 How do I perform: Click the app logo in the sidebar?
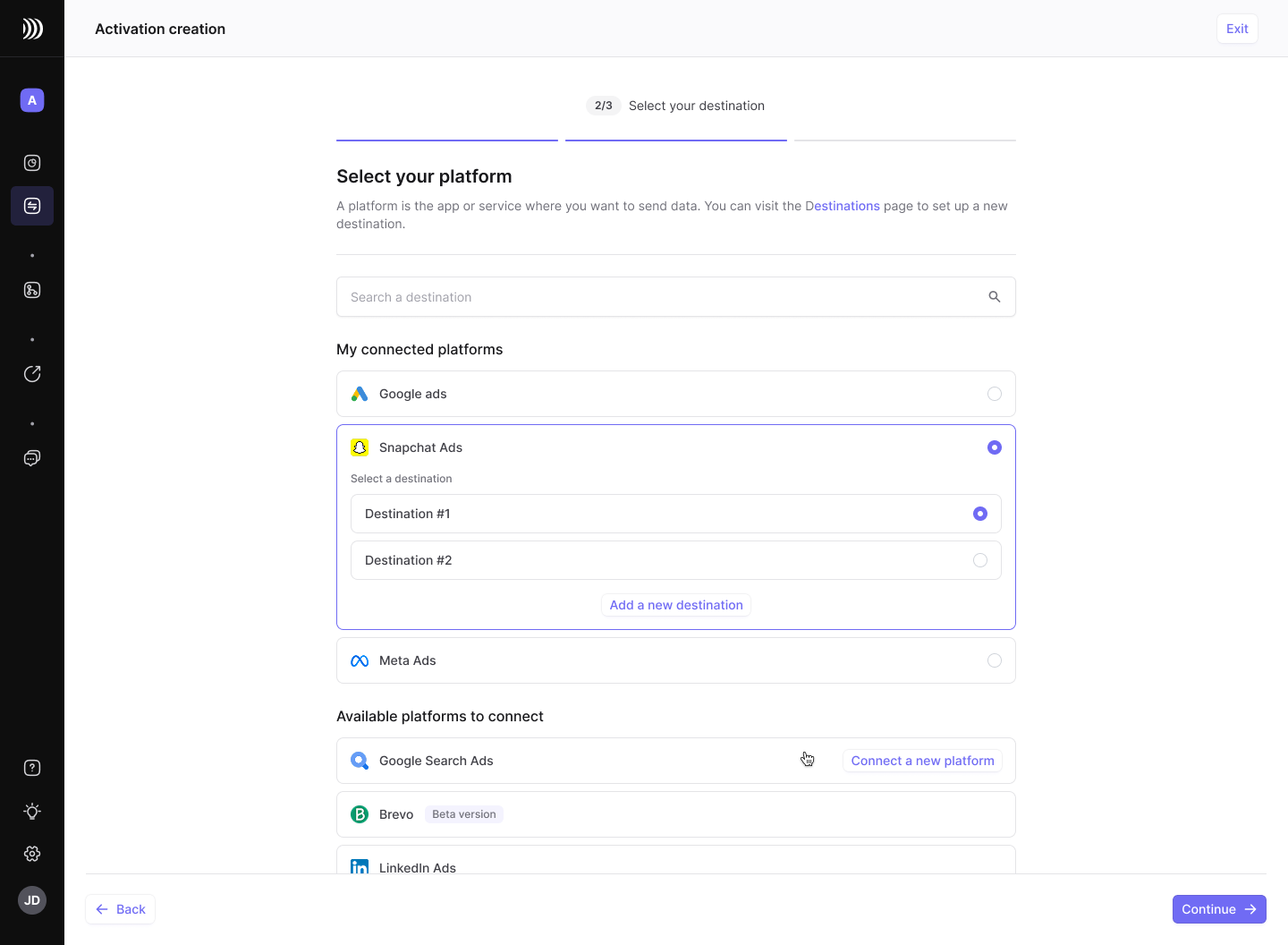pyautogui.click(x=32, y=29)
